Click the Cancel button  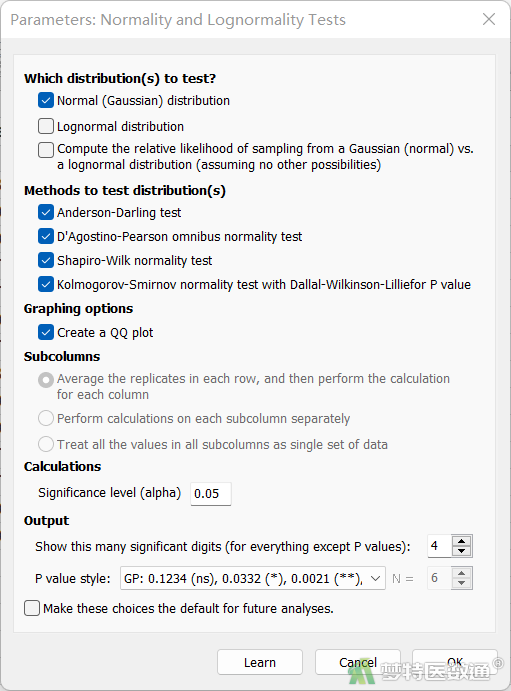point(358,662)
